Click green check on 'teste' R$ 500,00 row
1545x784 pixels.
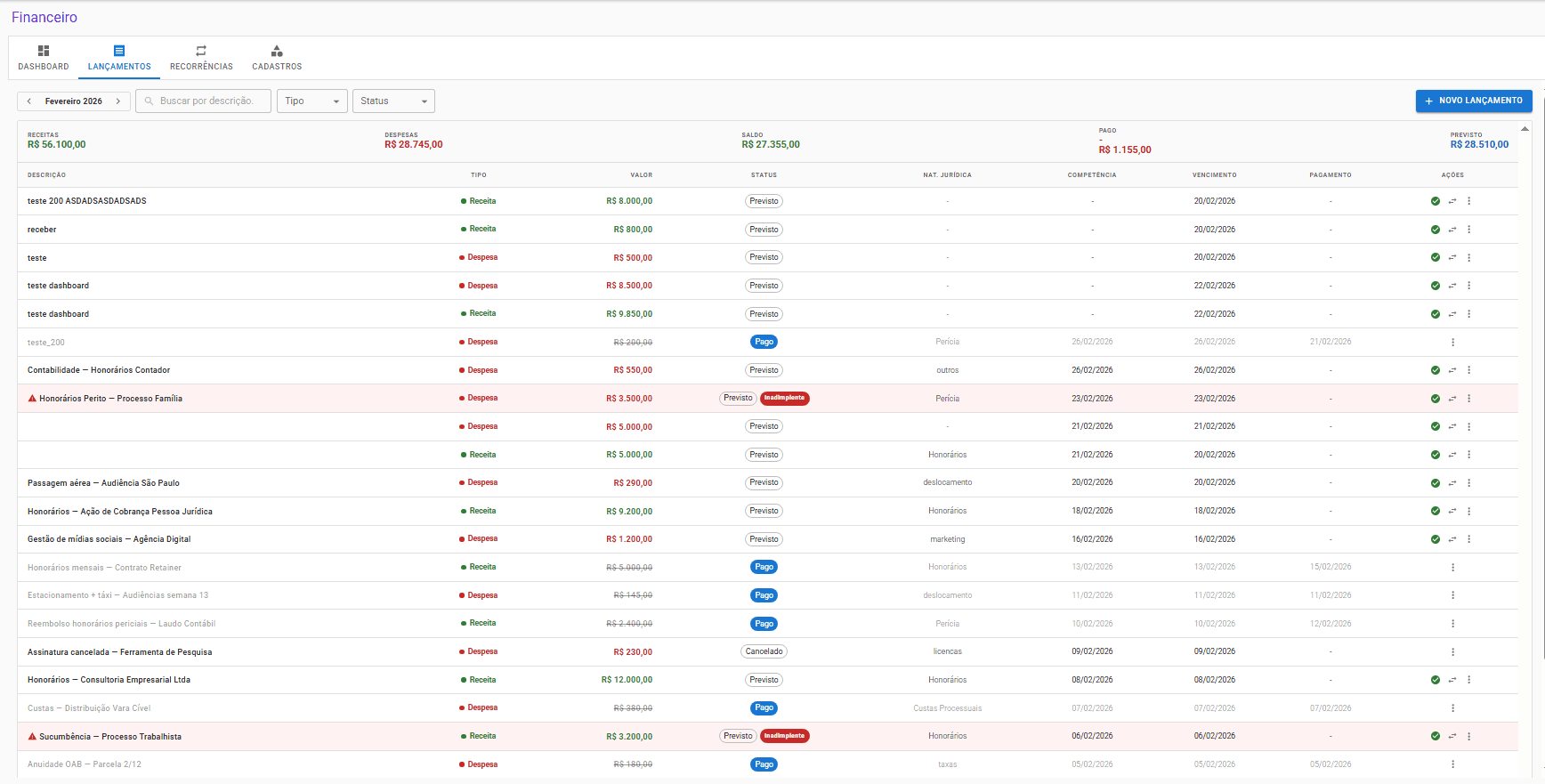click(1436, 257)
